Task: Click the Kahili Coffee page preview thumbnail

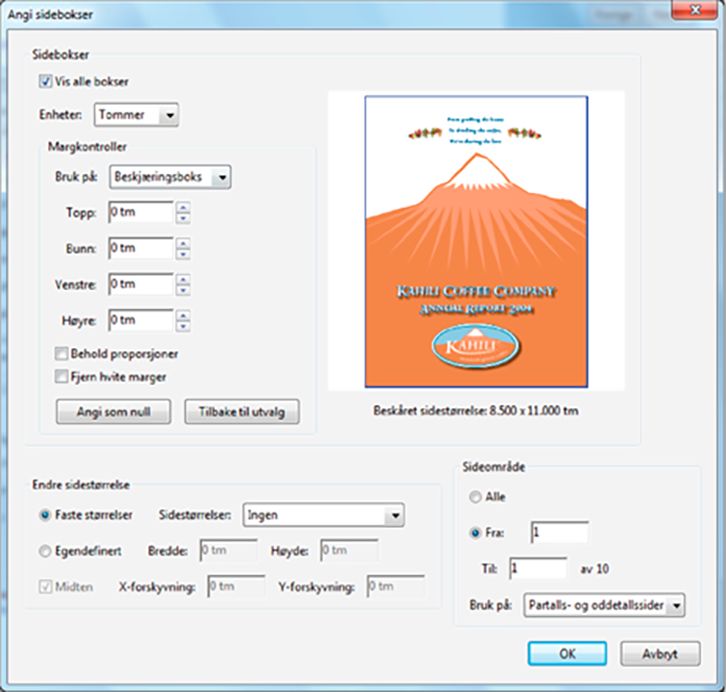Action: point(476,241)
